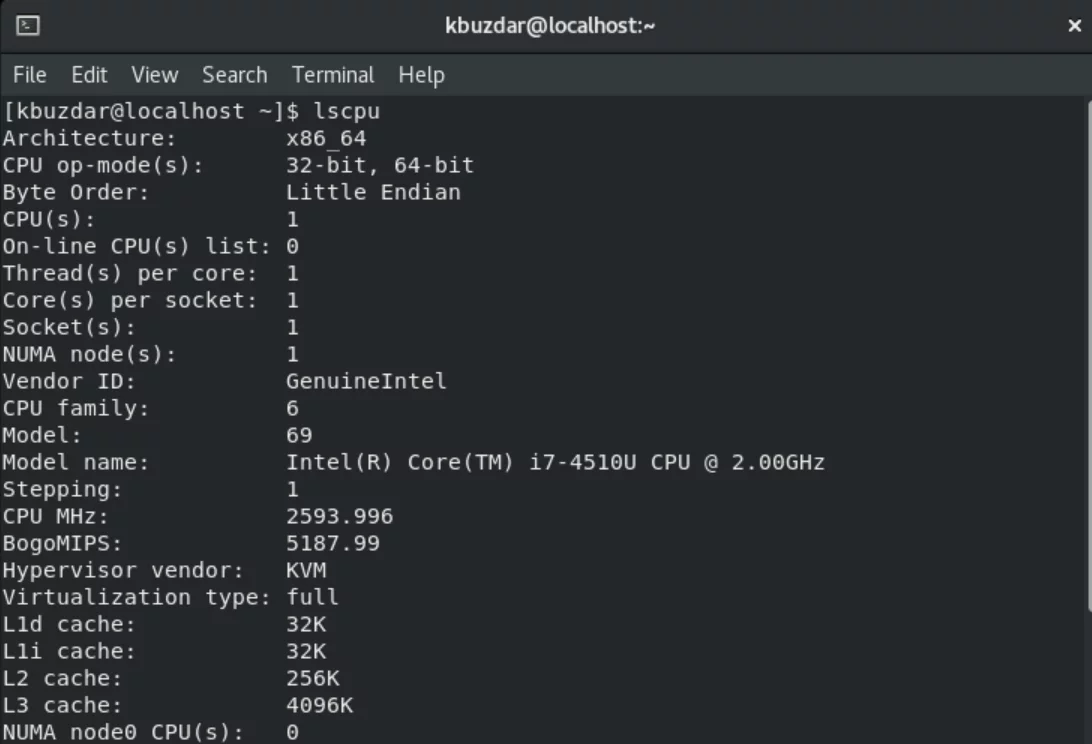Image resolution: width=1092 pixels, height=744 pixels.
Task: Click the GenuineIntel vendor ID value
Action: pyautogui.click(x=366, y=381)
